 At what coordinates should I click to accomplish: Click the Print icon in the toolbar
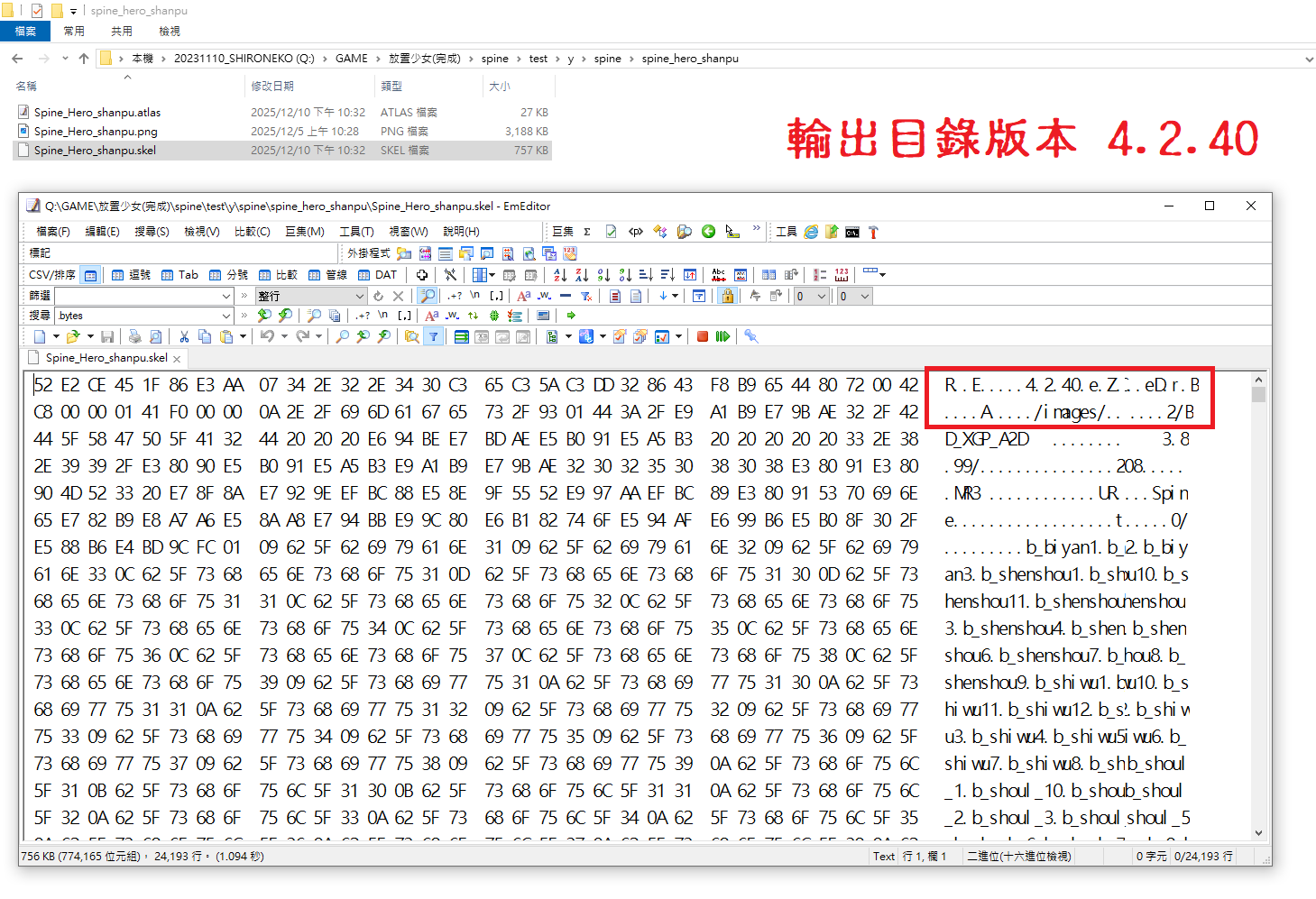pos(134,337)
